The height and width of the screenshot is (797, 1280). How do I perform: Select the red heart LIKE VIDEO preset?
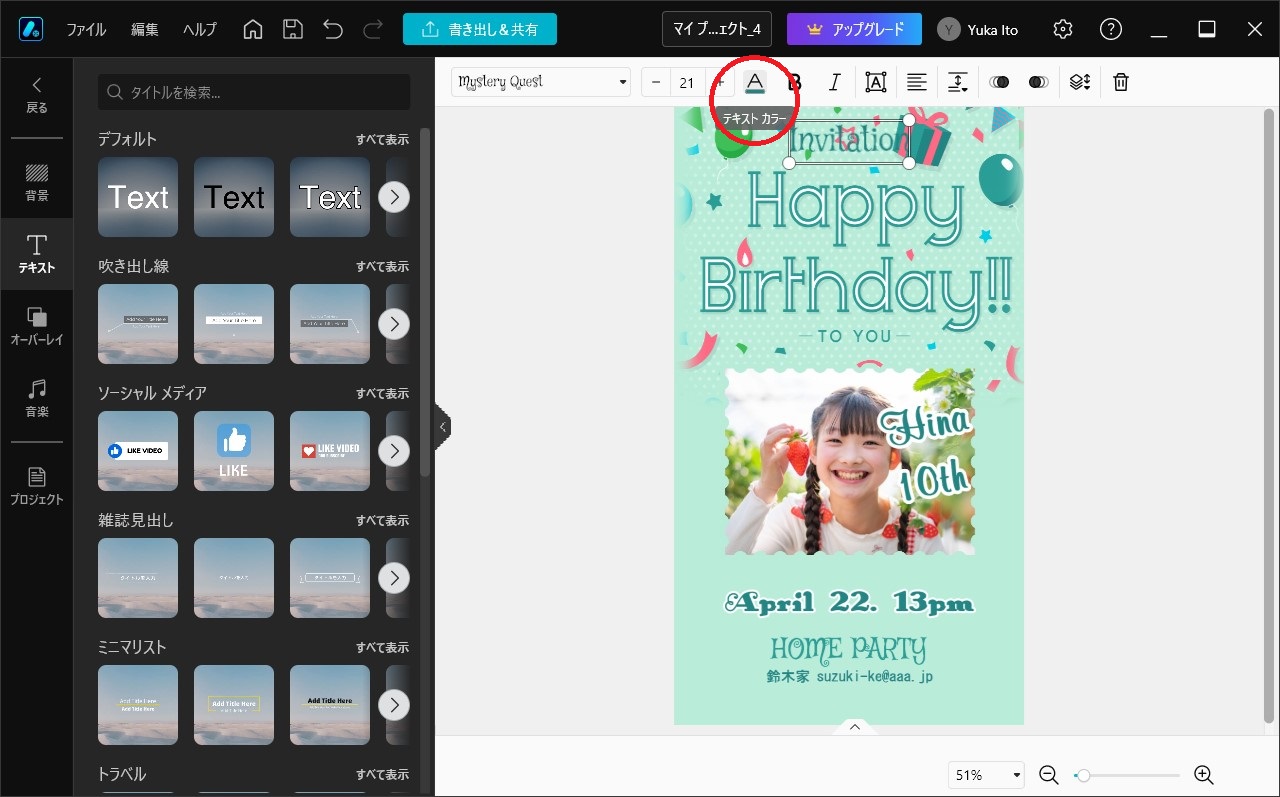(x=330, y=451)
